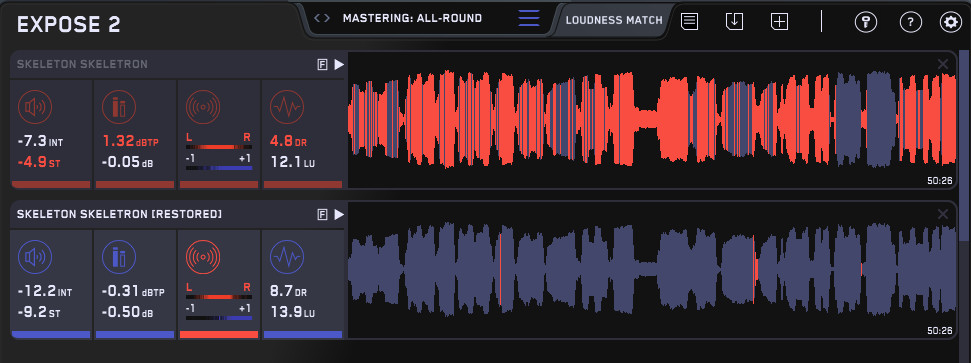Play the Skeleton Skeletron track
This screenshot has height=363, width=971.
[x=339, y=64]
